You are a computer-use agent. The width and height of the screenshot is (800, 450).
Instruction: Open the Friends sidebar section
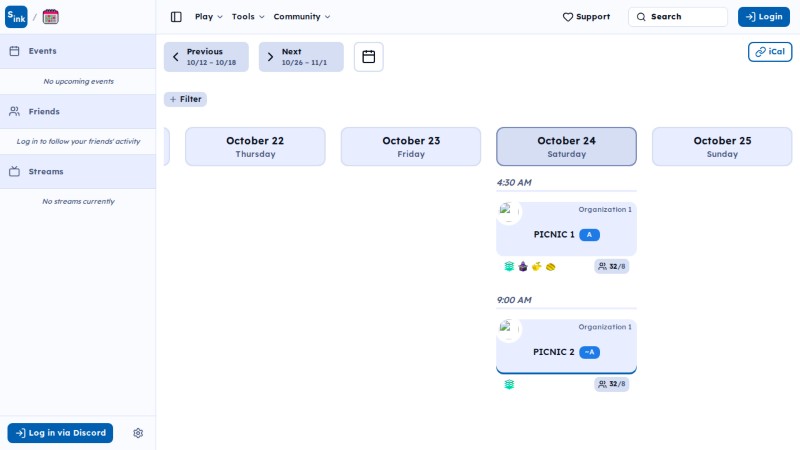[x=78, y=111]
